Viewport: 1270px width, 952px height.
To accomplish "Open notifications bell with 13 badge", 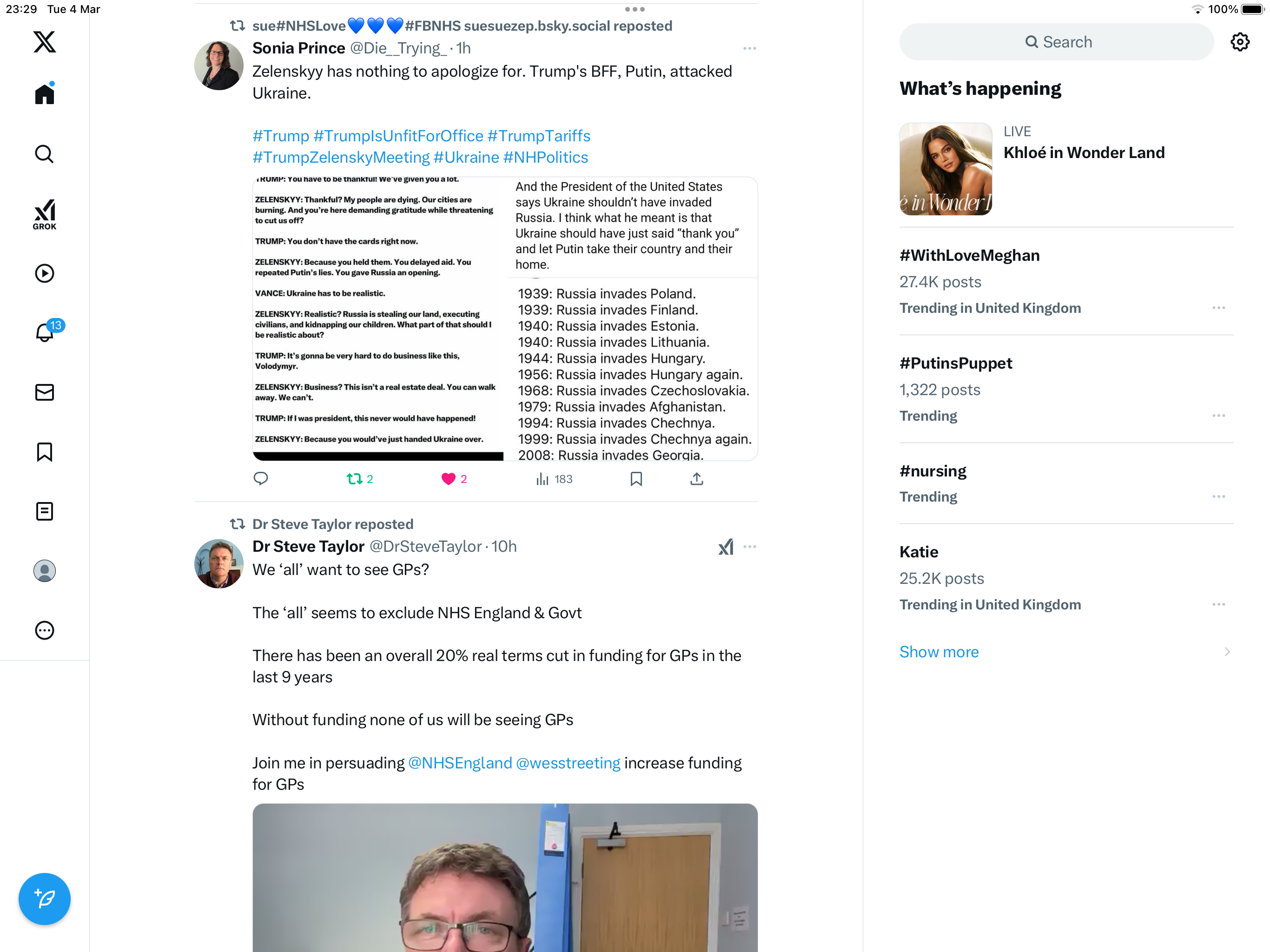I will point(45,332).
